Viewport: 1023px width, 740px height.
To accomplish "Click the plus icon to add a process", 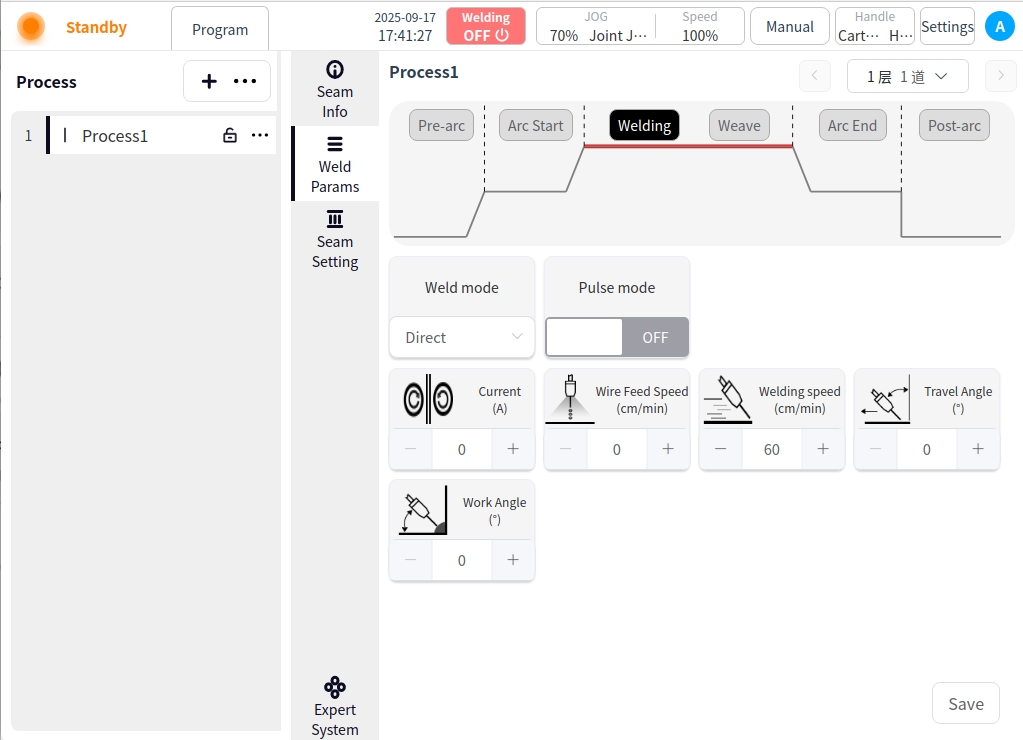I will point(209,82).
